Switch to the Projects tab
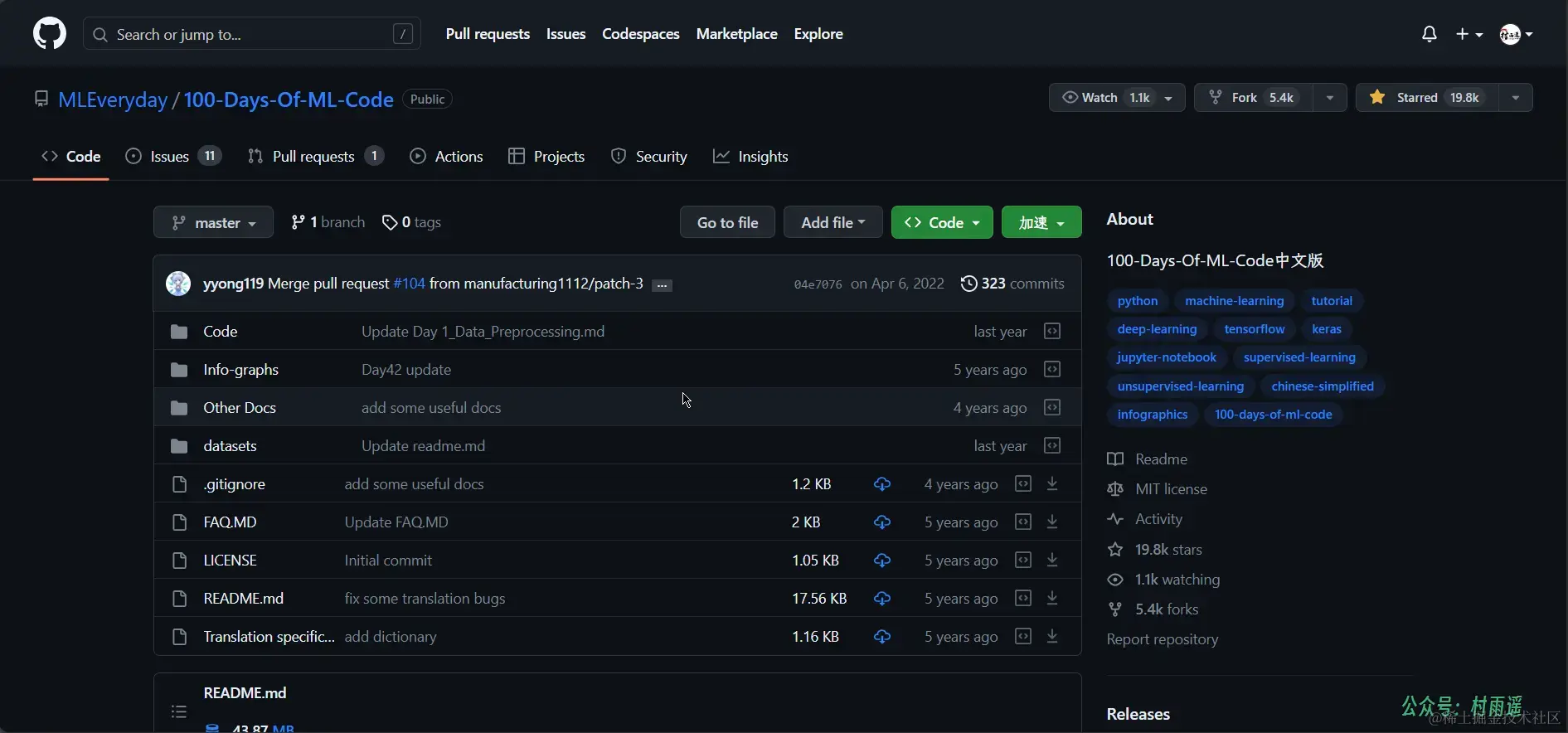This screenshot has width=1568, height=733. [546, 156]
